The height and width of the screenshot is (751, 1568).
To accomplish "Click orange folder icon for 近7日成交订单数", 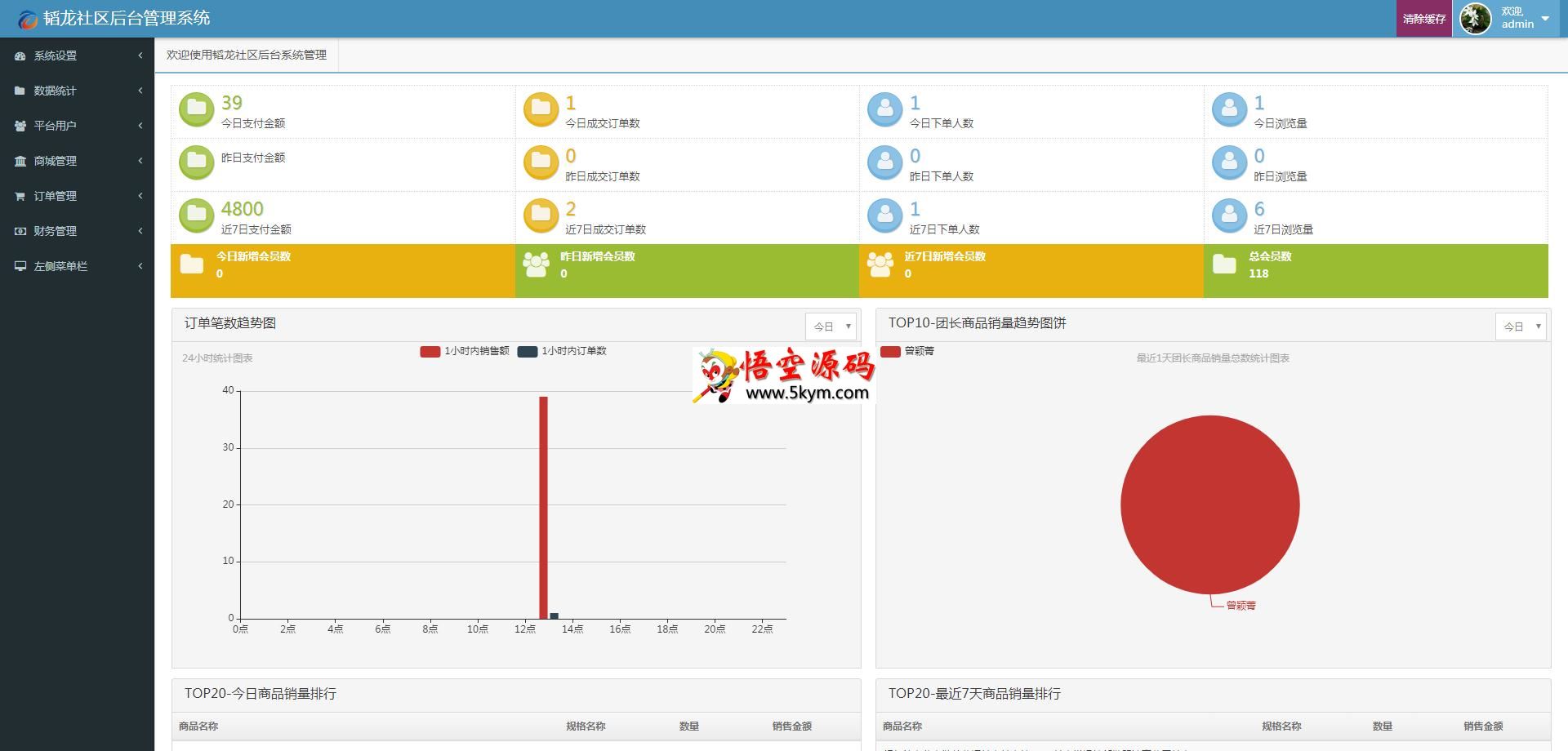I will (x=541, y=216).
